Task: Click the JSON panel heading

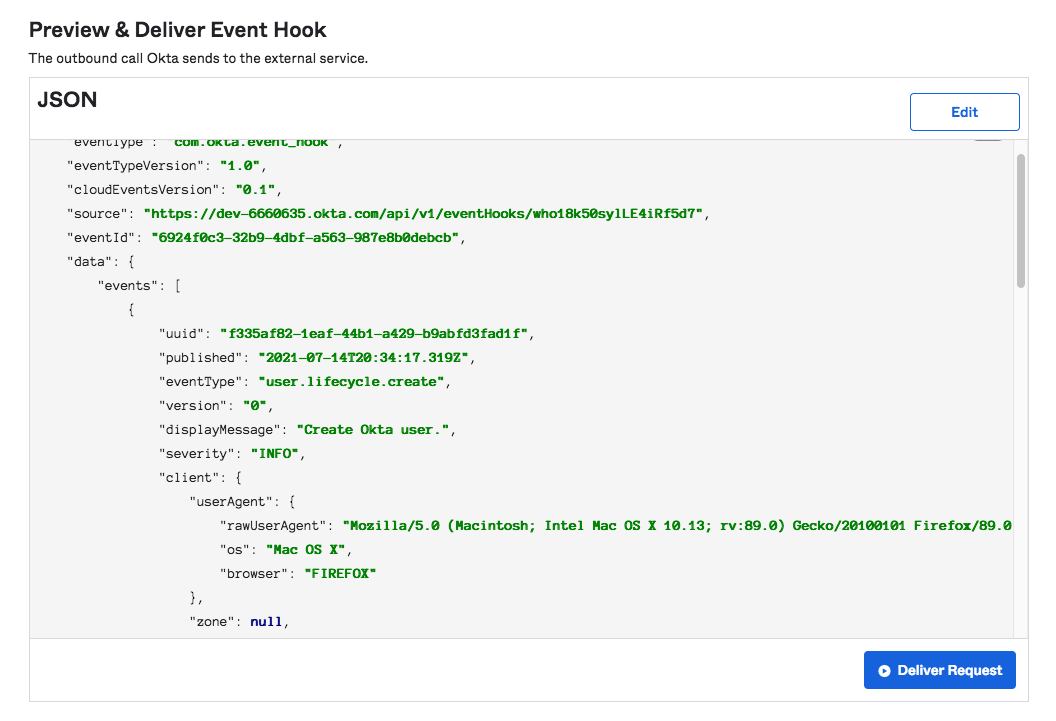Action: tap(67, 100)
